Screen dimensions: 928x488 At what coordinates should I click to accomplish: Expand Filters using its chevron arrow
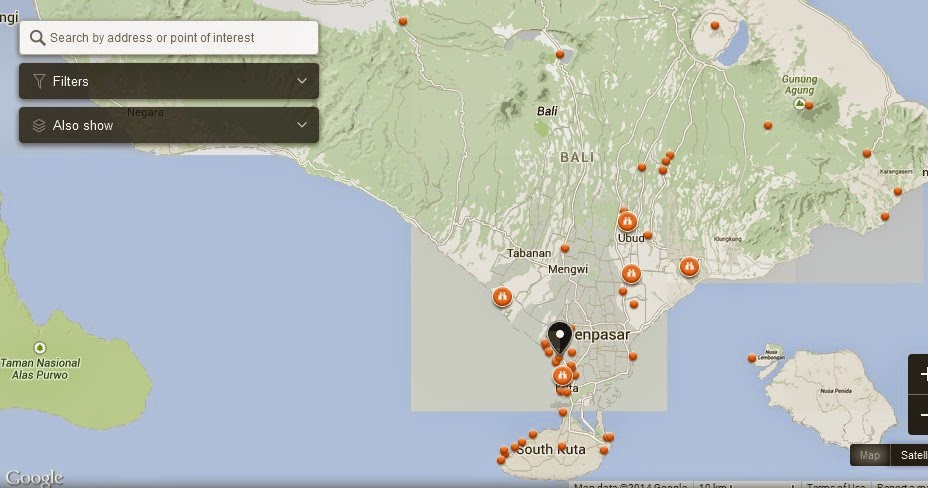tap(302, 81)
